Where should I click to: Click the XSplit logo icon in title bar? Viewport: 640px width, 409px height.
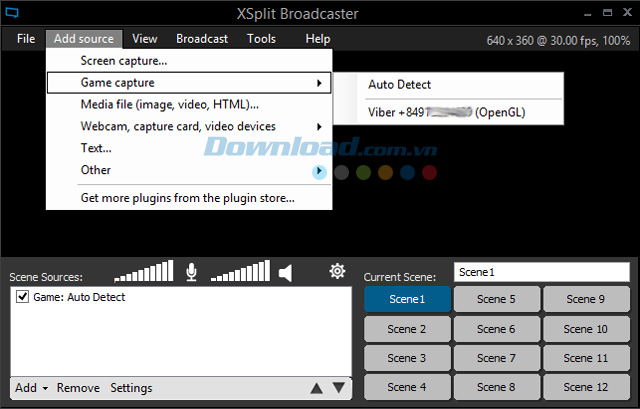14,14
